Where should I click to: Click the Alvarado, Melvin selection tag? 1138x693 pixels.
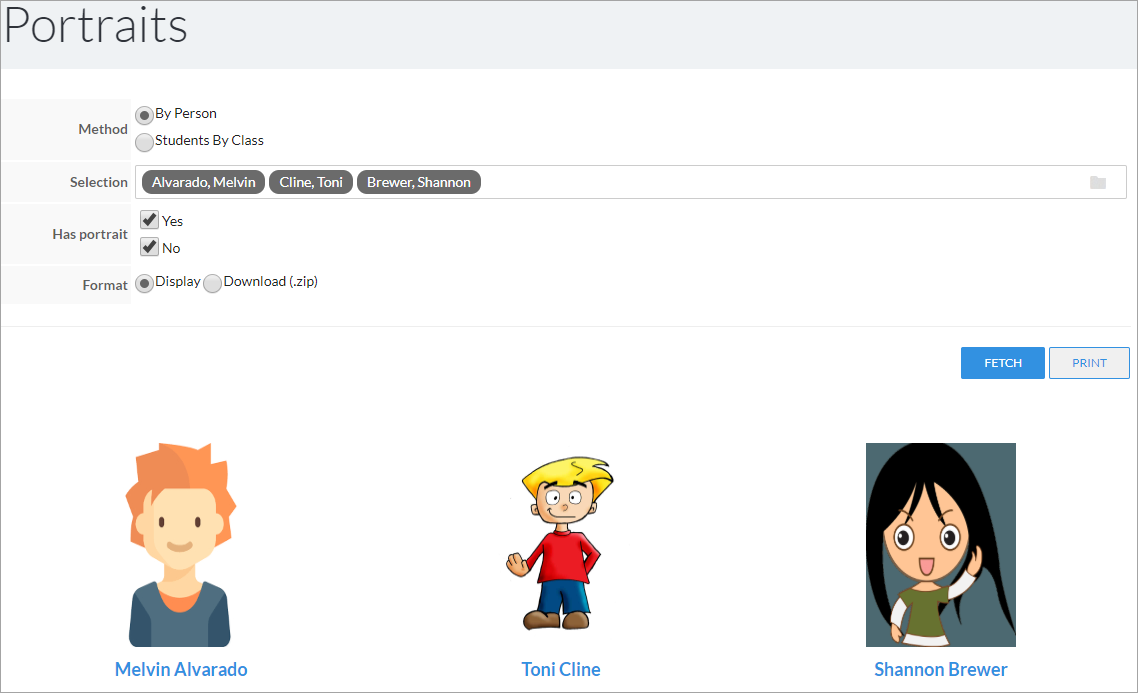click(x=203, y=182)
